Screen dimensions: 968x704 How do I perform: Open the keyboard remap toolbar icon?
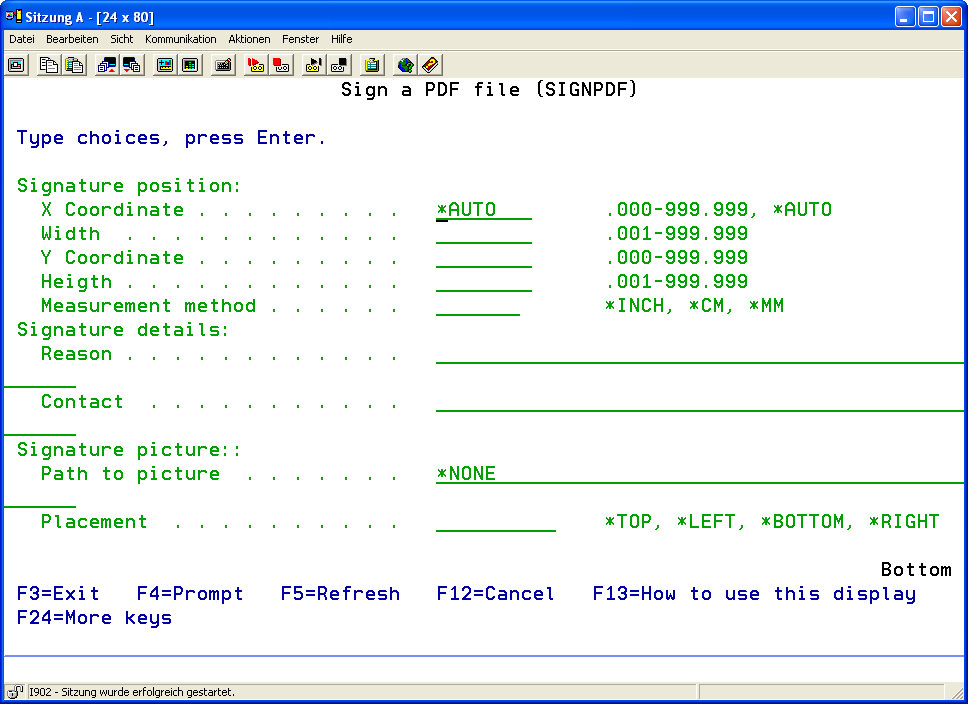point(224,65)
